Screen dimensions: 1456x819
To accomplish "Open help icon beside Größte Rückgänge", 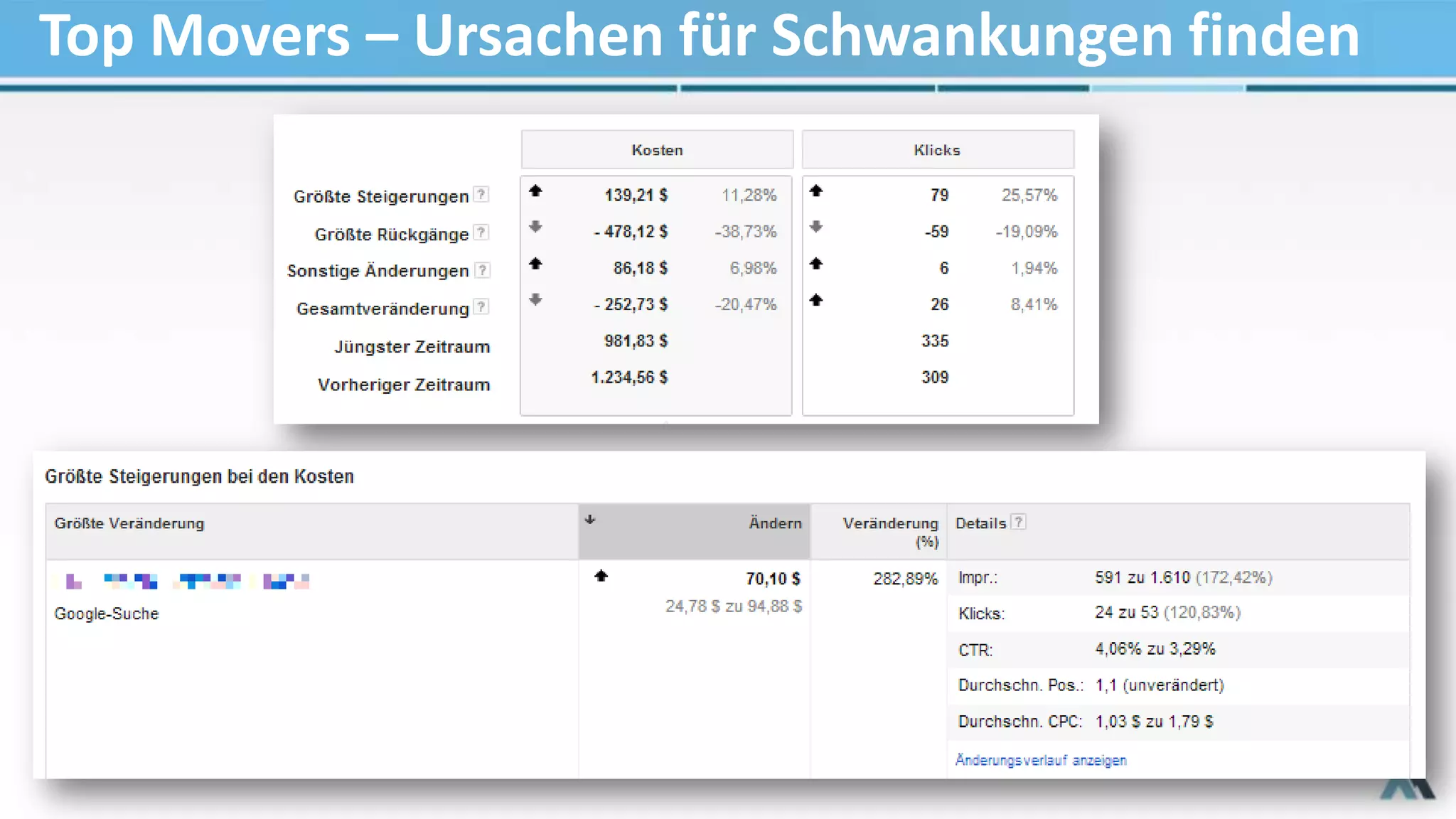I will 481,232.
